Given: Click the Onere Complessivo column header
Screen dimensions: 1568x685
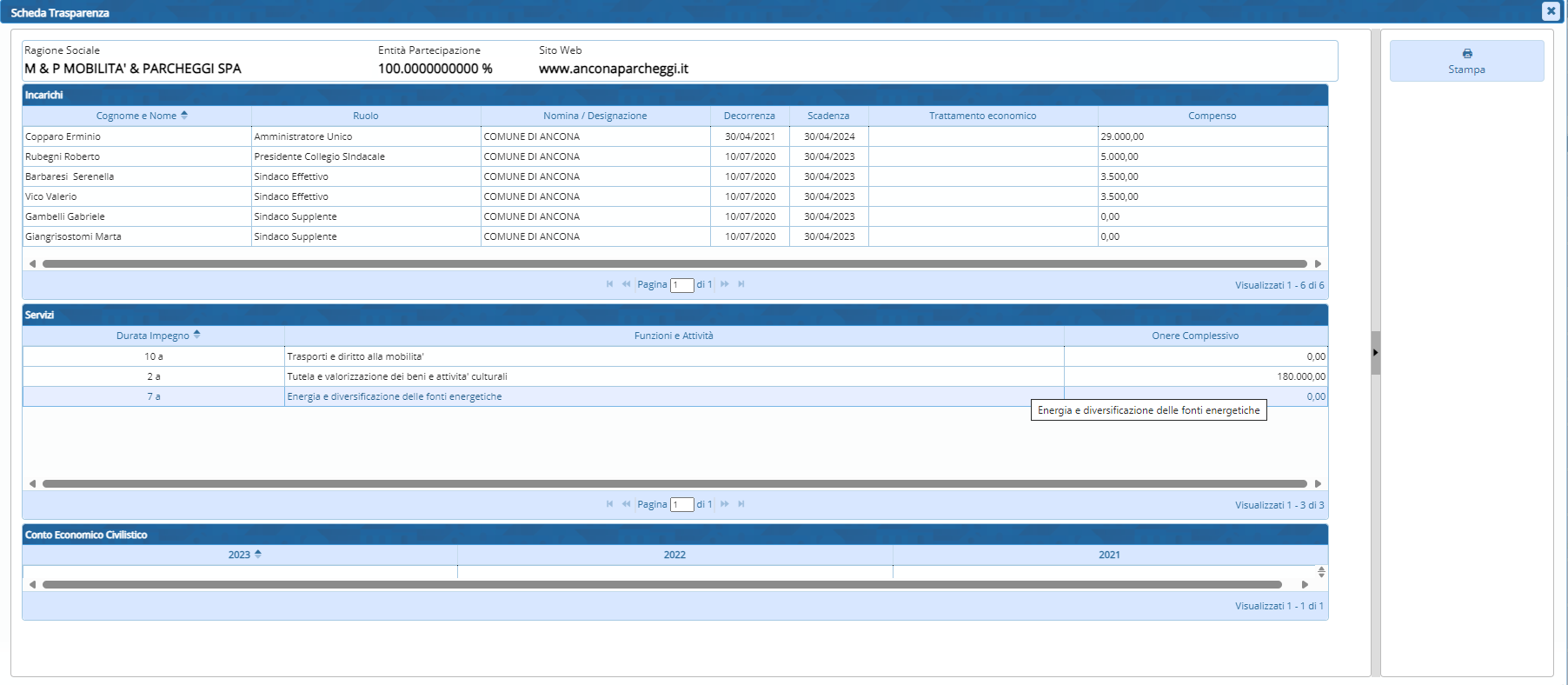Looking at the screenshot, I should (1195, 336).
